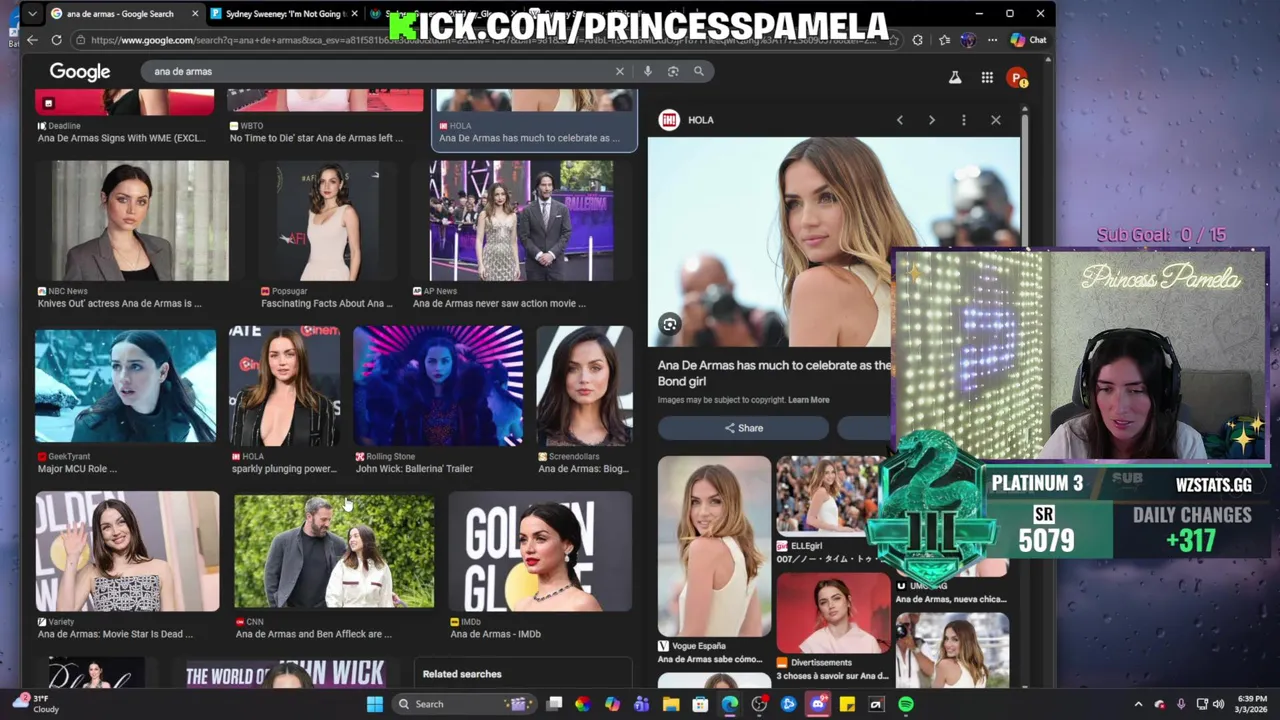Open browser three-dot settings menu

[x=992, y=40]
